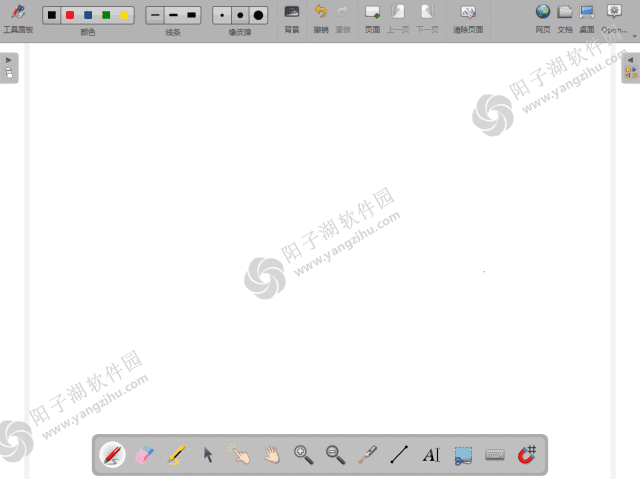Select the red pen tool
Screen dimensions: 640x479
tap(112, 455)
